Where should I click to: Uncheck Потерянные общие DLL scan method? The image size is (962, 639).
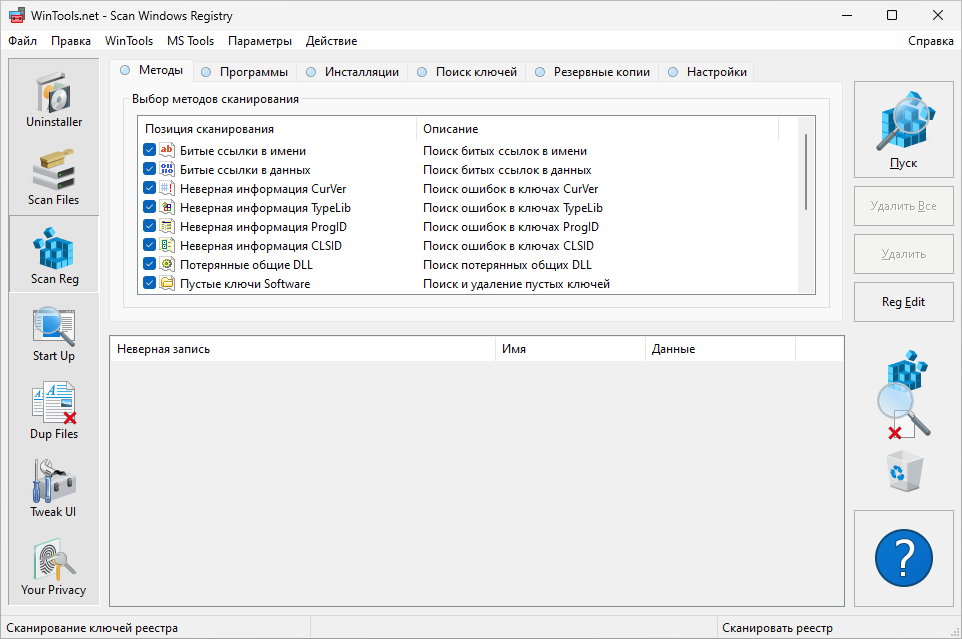[x=149, y=265]
